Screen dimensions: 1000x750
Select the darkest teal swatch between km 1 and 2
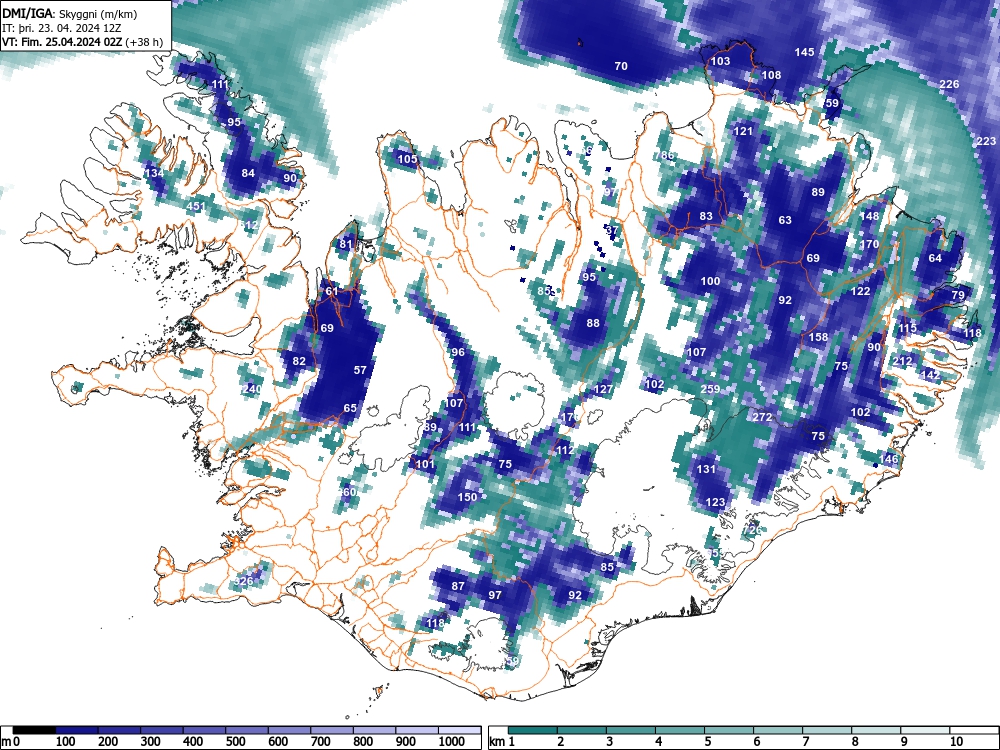pos(533,730)
